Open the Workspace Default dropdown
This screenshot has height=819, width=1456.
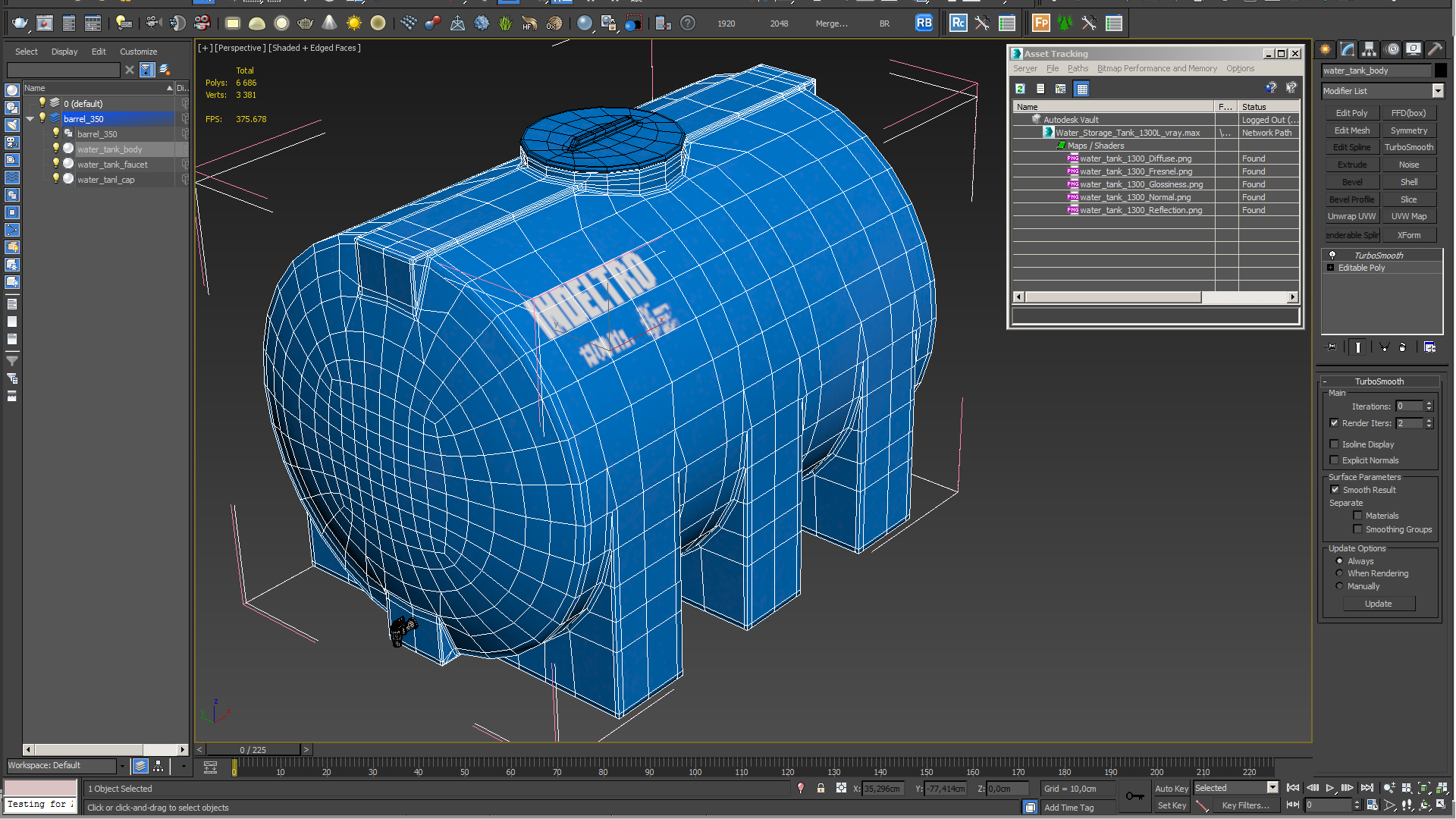[121, 766]
